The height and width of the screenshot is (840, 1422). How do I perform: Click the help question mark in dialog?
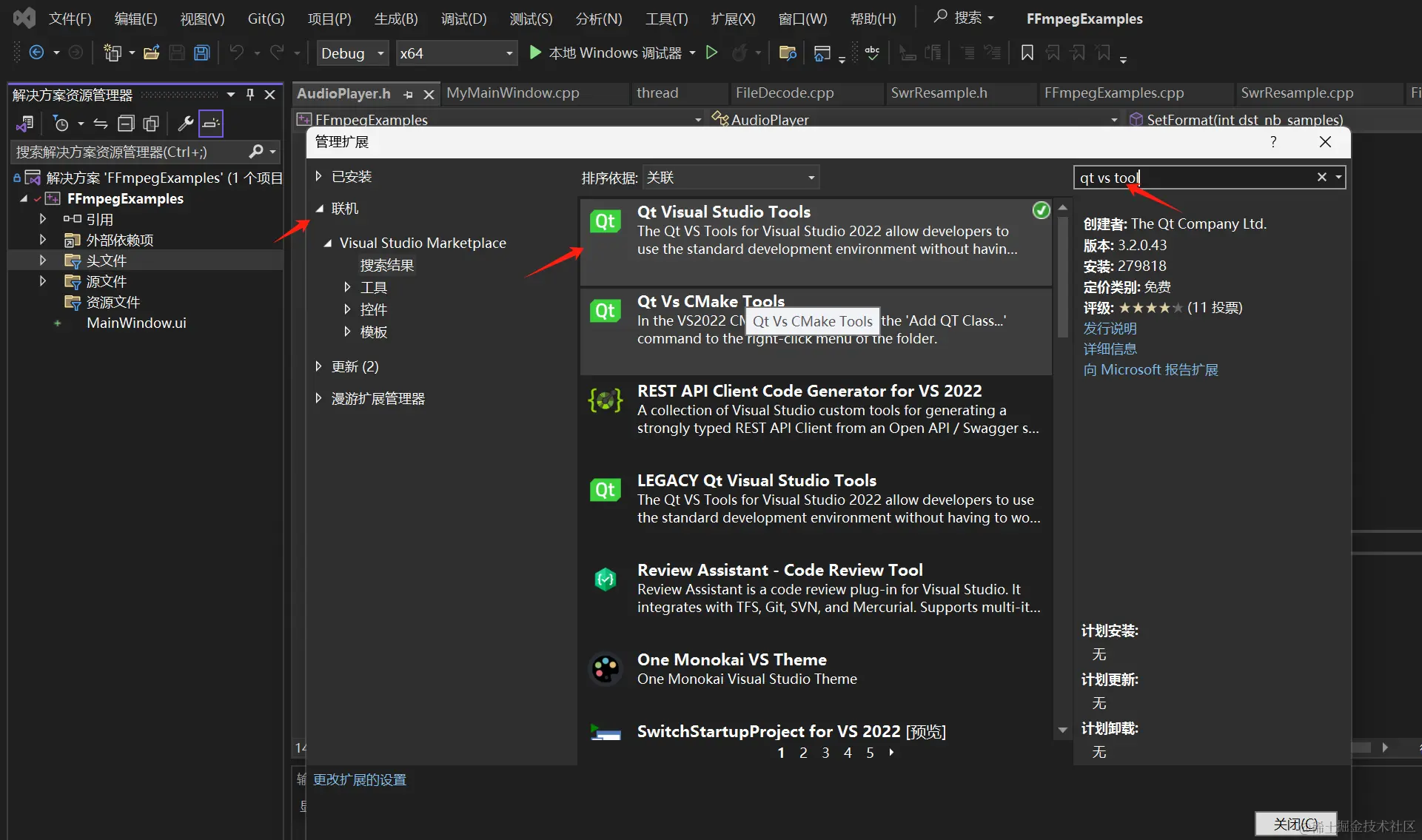tap(1273, 141)
